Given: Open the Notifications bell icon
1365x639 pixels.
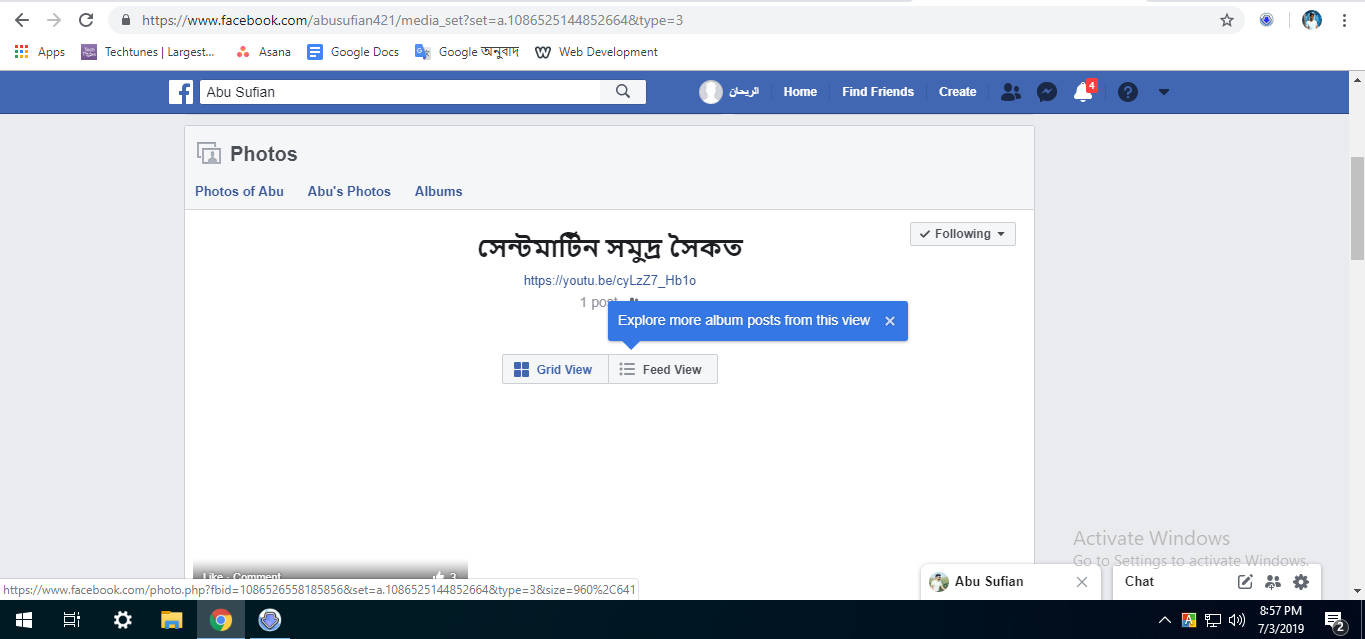Looking at the screenshot, I should (x=1083, y=92).
